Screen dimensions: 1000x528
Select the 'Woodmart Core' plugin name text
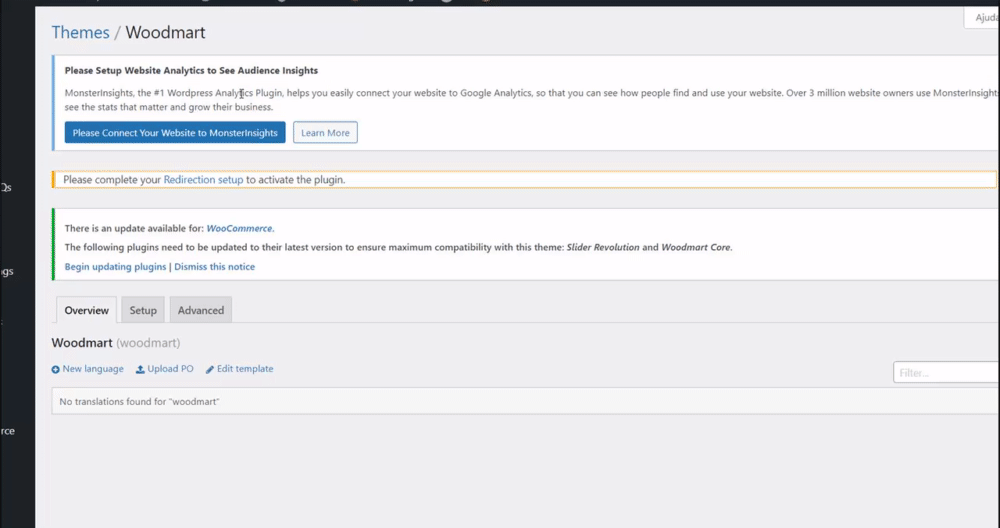click(696, 247)
